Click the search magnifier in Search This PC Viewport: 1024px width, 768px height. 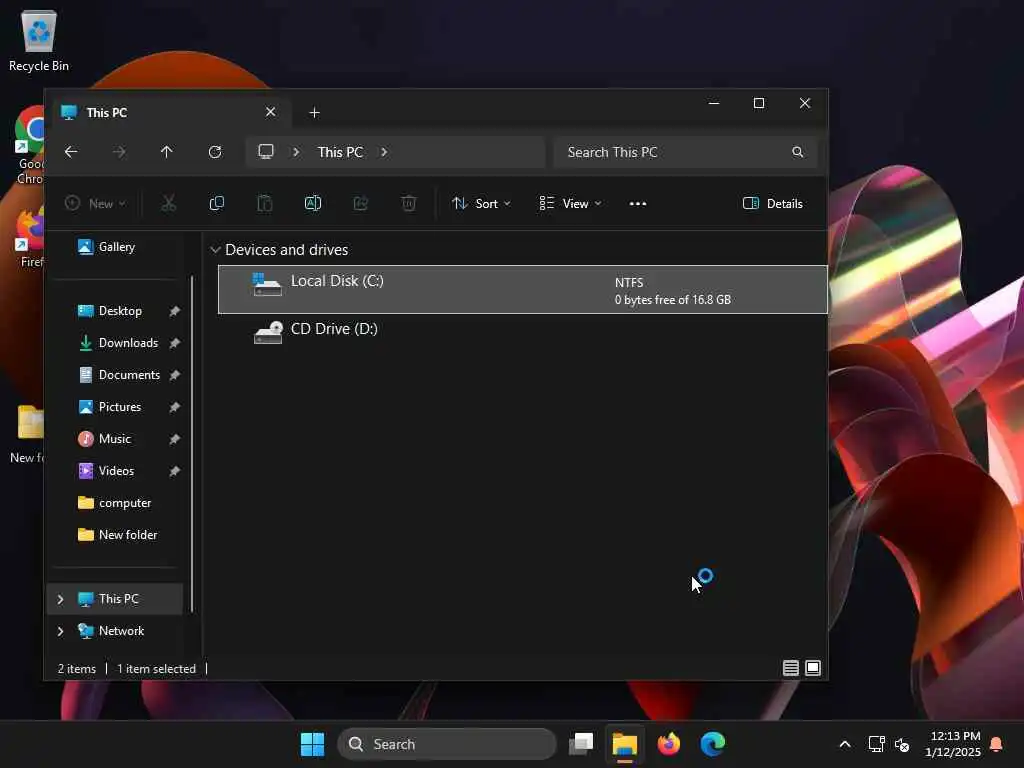[x=797, y=152]
